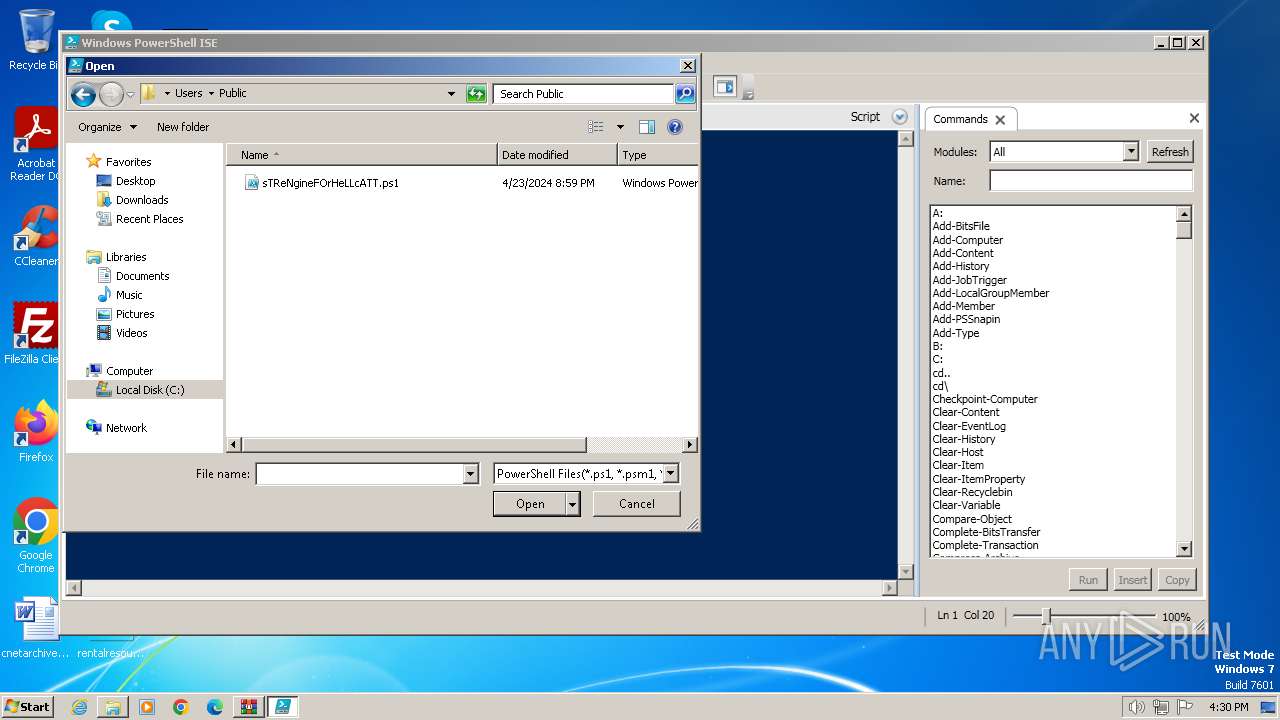Click the file list horizontal scrollbar
Viewport: 1280px width, 720px height.
pos(414,444)
